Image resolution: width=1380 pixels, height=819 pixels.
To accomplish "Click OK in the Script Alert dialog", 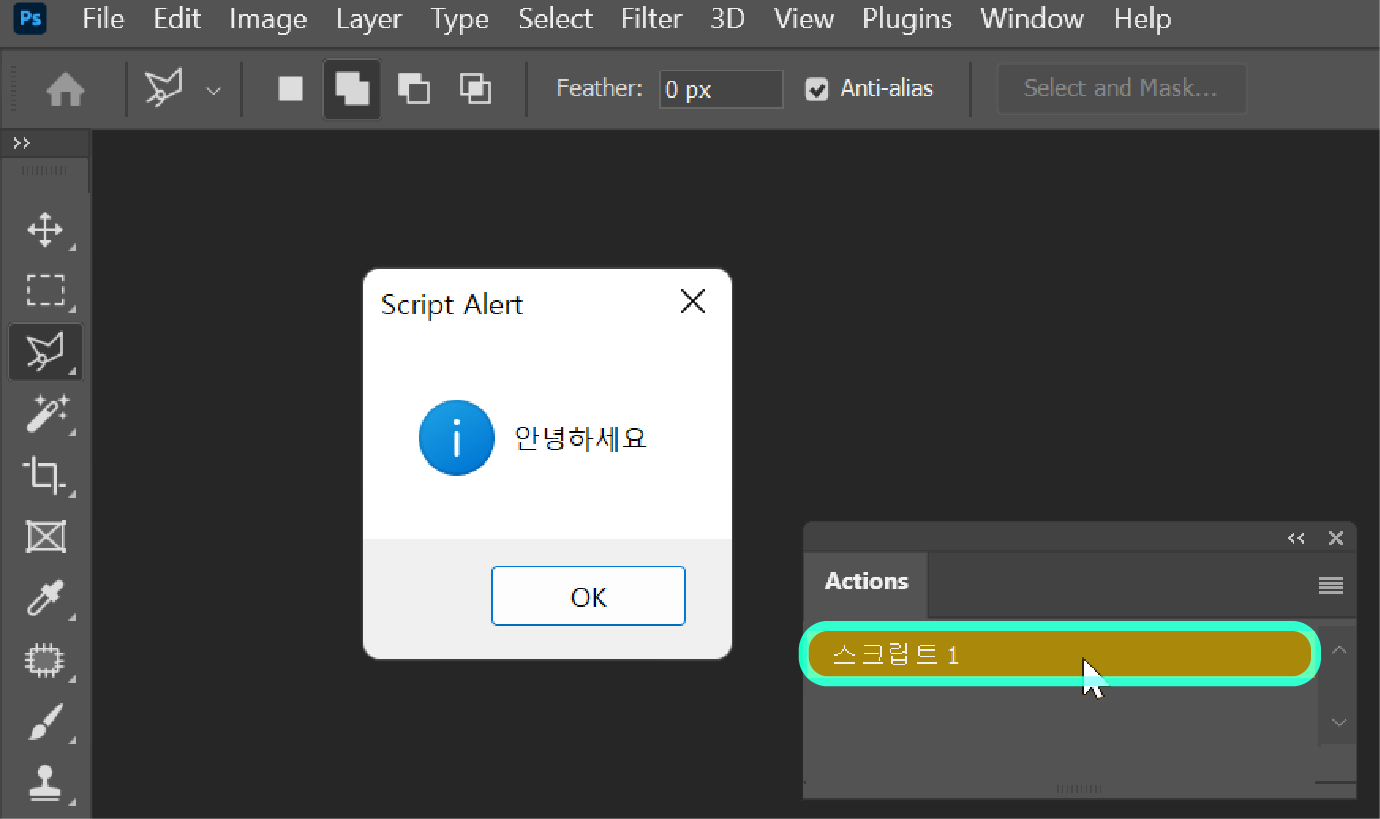I will [x=588, y=596].
